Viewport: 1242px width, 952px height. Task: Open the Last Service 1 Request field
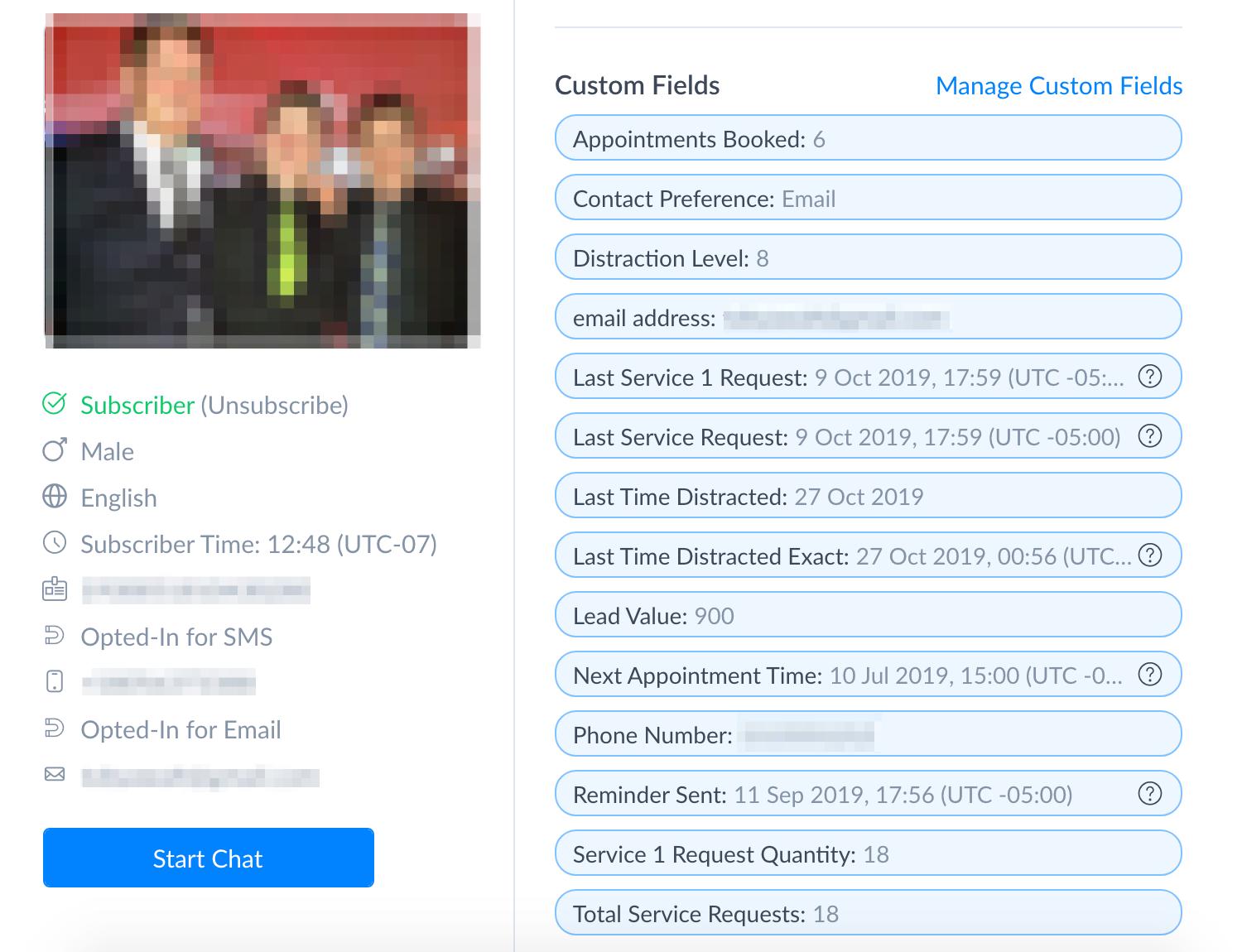click(x=869, y=377)
